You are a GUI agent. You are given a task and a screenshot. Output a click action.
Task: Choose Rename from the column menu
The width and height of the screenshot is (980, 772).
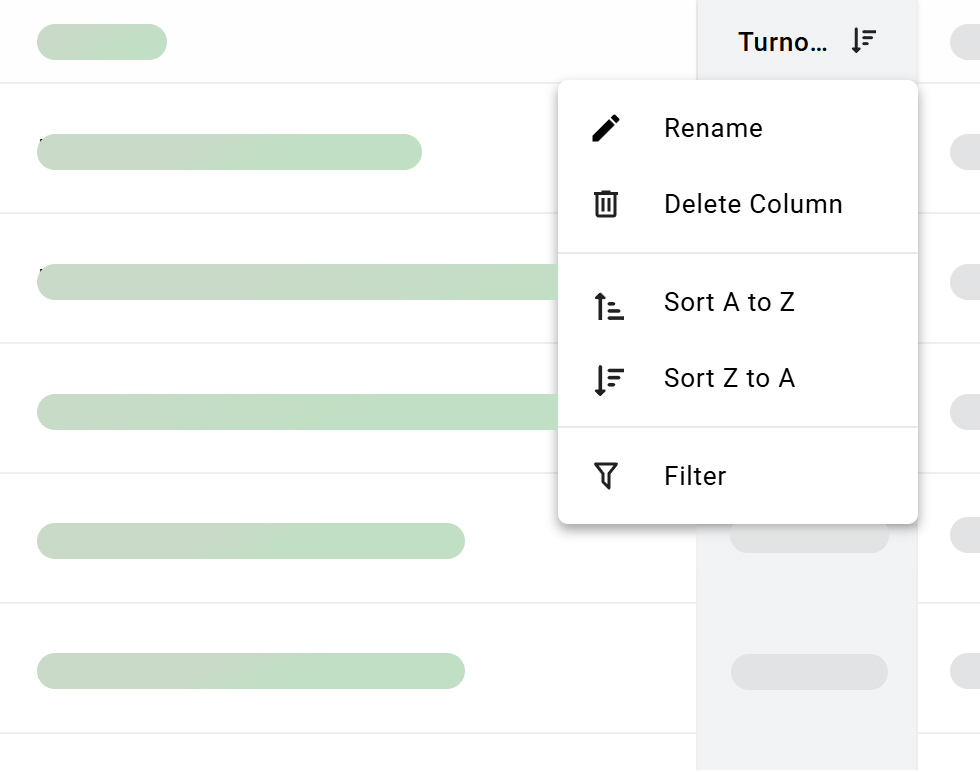[713, 128]
